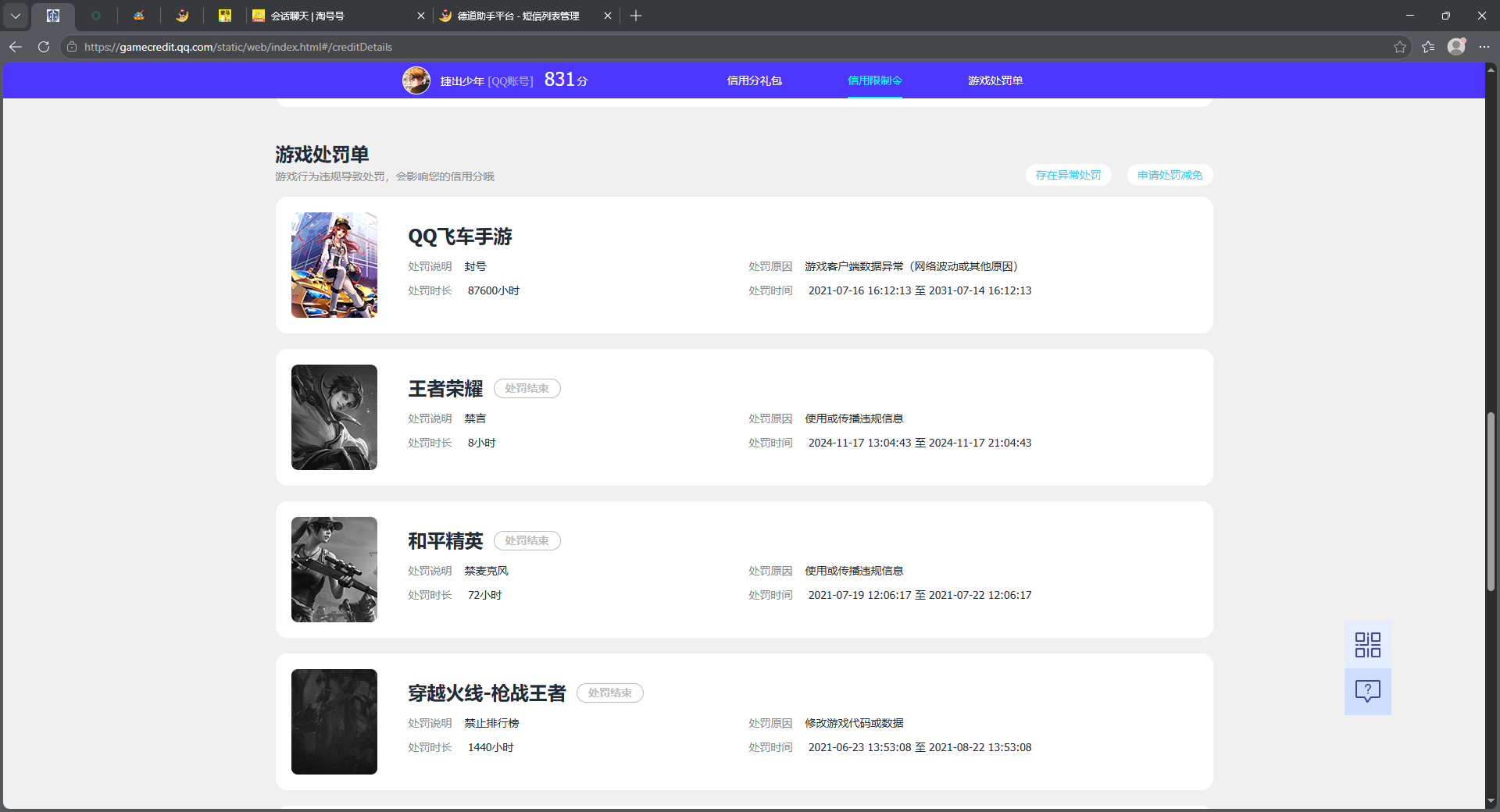Click the 和平精英 game thumbnail

334,569
